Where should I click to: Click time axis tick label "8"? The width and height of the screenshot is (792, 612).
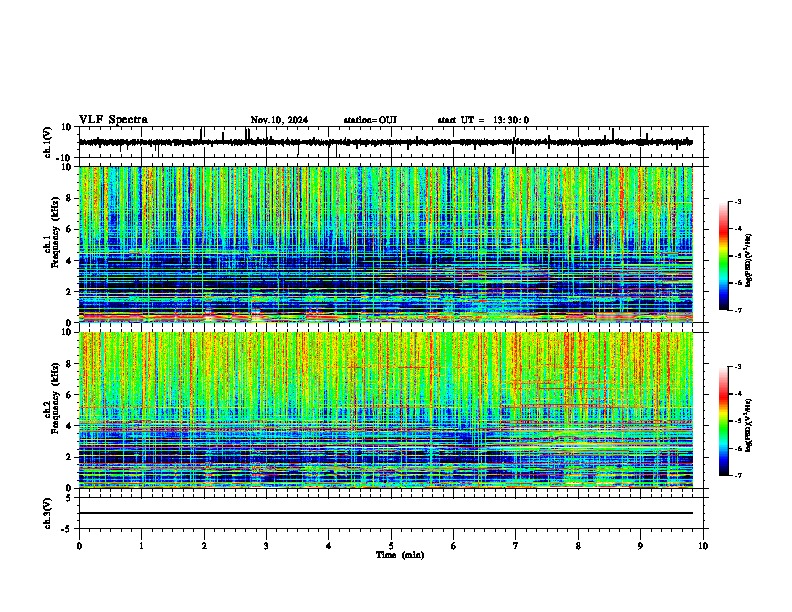[578, 546]
